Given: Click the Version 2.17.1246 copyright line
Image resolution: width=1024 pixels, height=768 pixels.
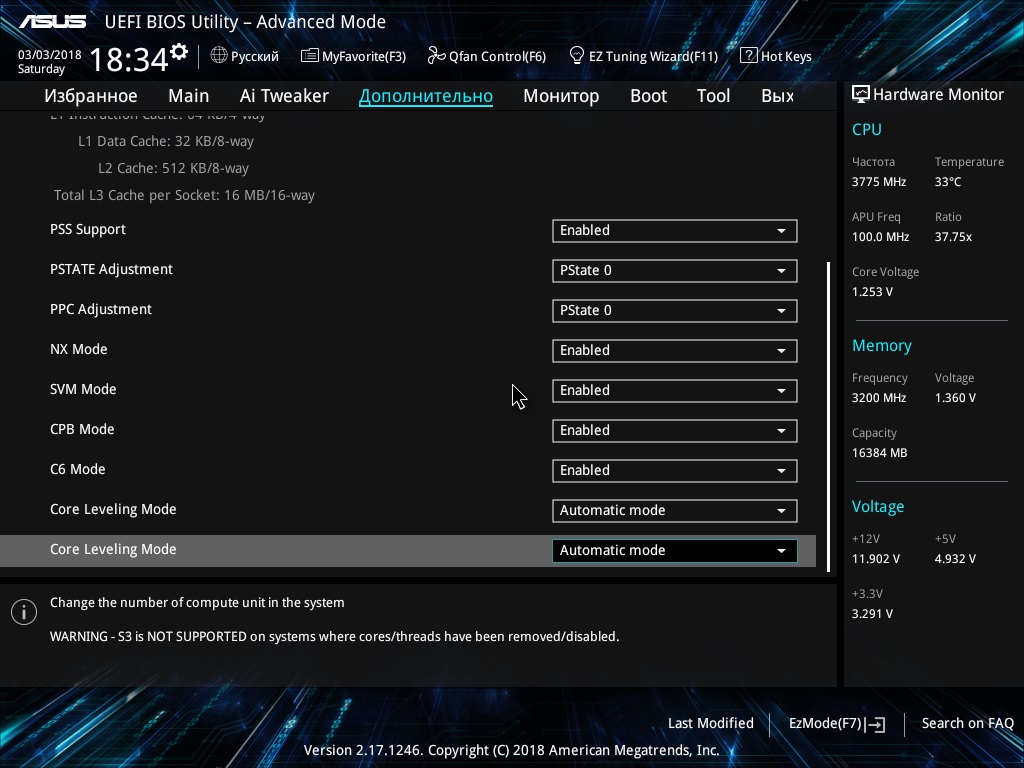Looking at the screenshot, I should pyautogui.click(x=511, y=750).
